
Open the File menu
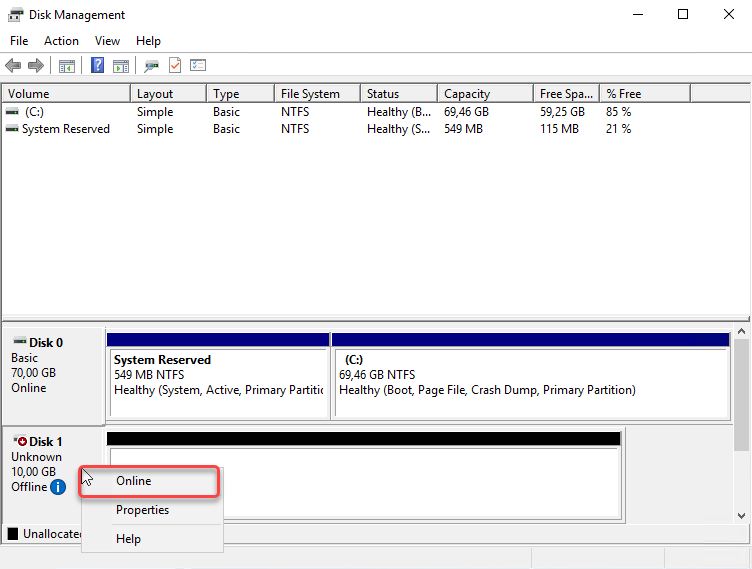19,41
